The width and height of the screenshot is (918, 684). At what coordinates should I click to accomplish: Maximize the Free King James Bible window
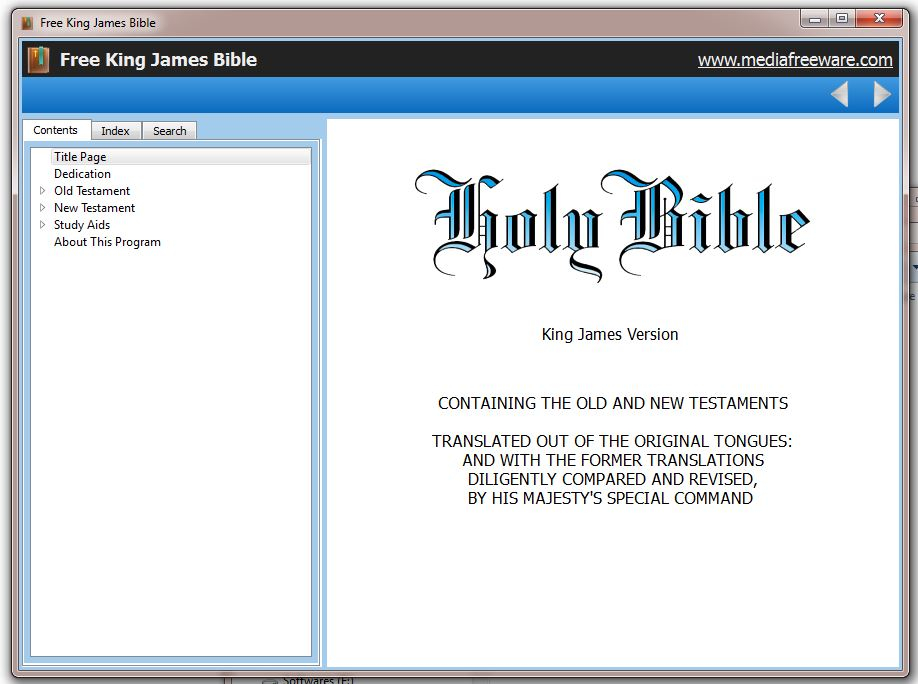click(x=842, y=18)
